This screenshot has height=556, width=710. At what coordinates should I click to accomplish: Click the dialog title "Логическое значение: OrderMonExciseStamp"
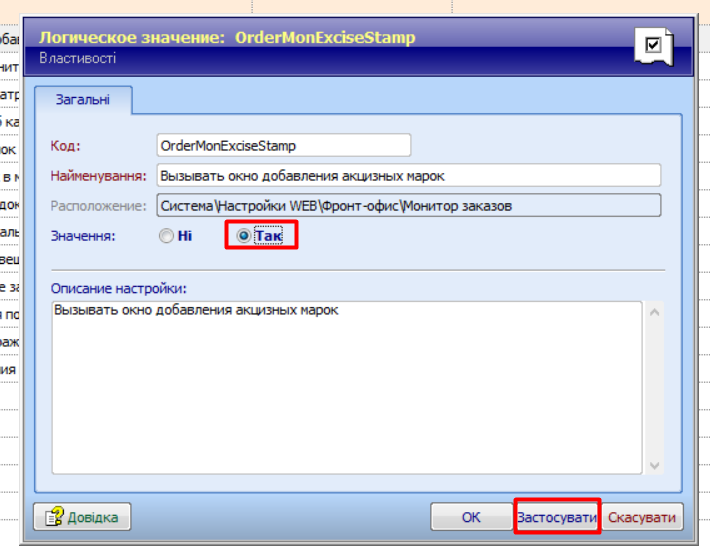click(227, 38)
